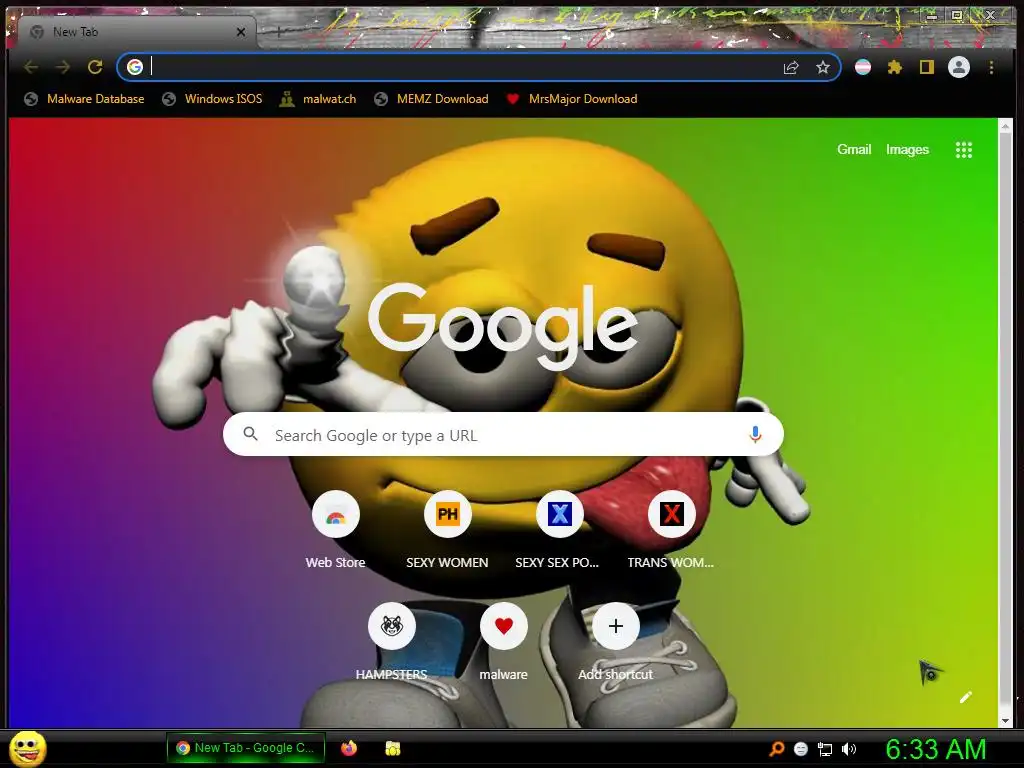Click the 6:33 AM clock

[x=935, y=749]
